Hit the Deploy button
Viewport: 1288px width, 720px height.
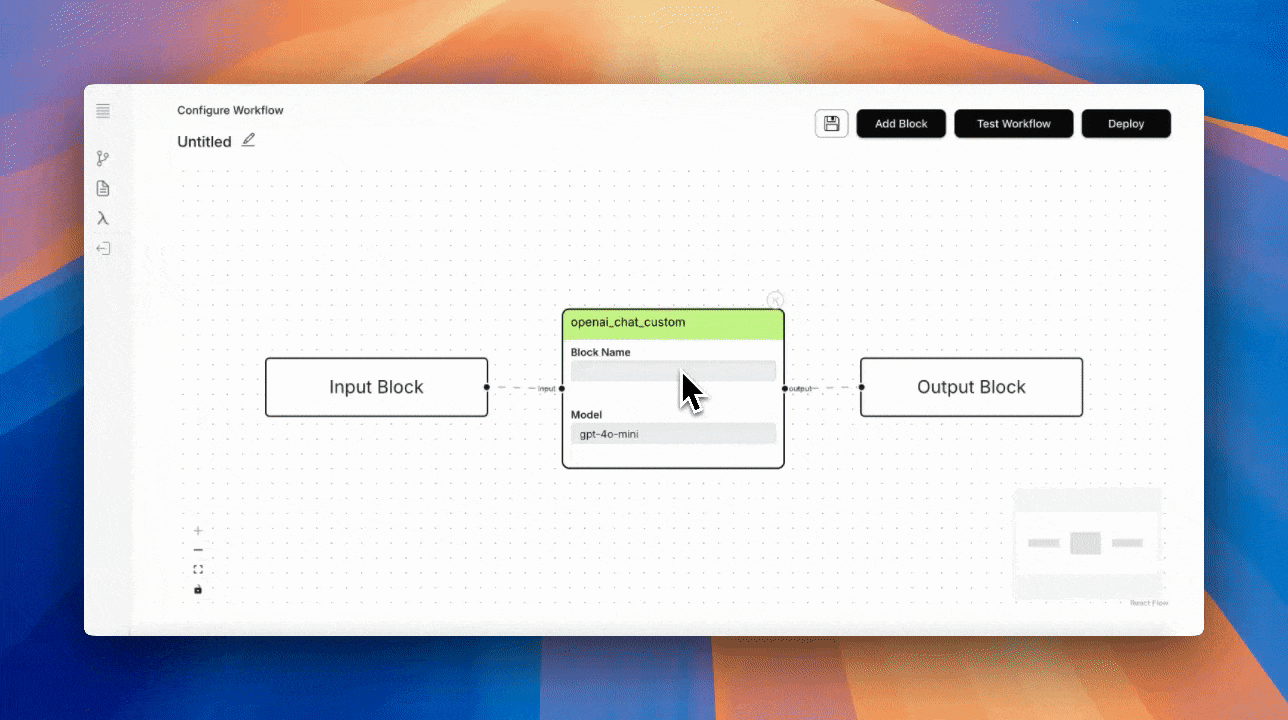coord(1125,124)
